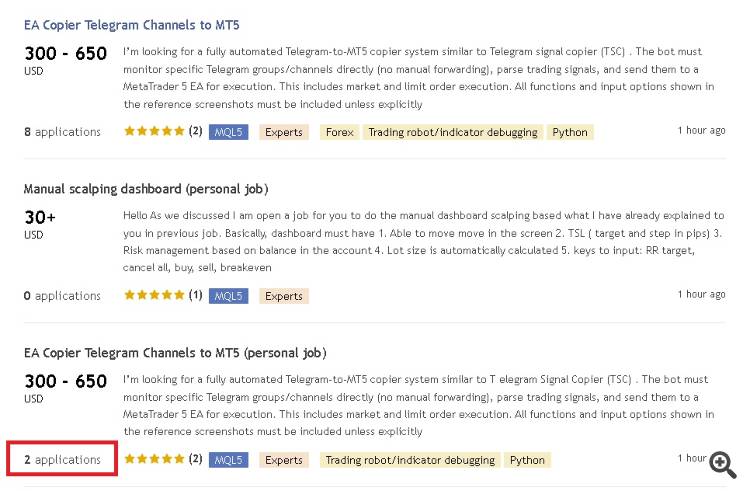This screenshot has height=491, width=750.
Task: Select the Python tag in the personal job
Action: tap(527, 460)
